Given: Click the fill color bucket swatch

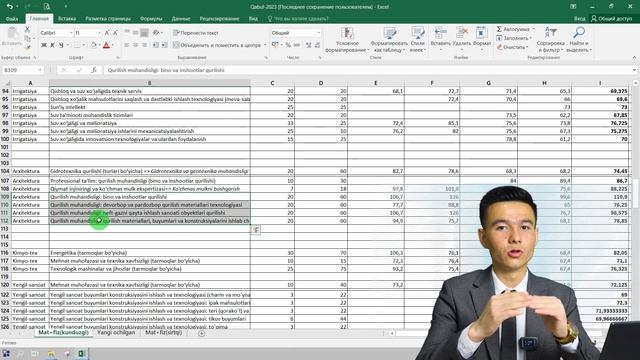Looking at the screenshot, I should click(x=93, y=45).
